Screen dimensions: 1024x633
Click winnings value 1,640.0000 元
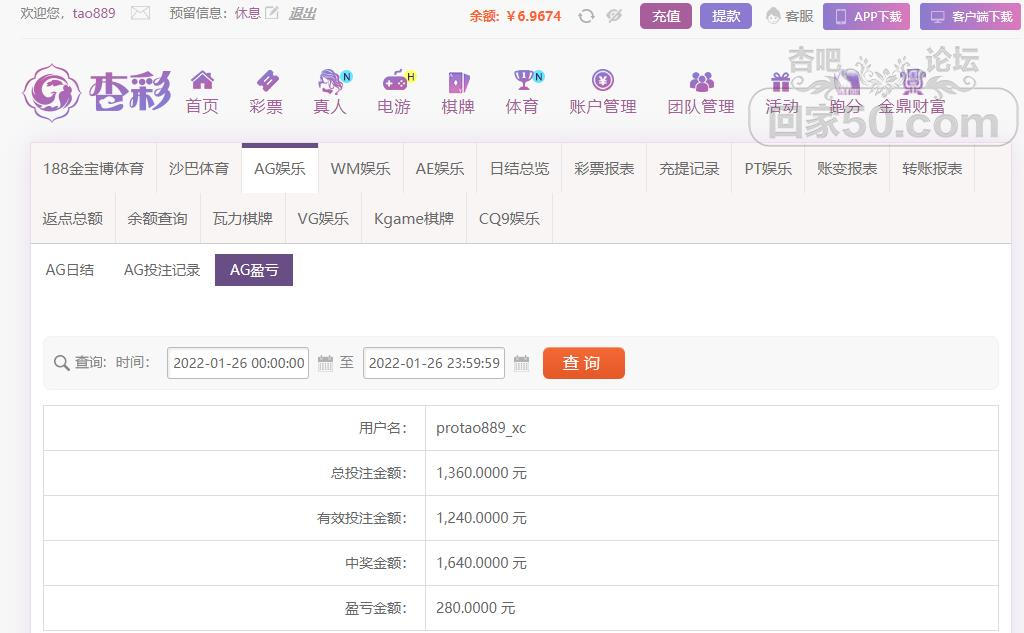pos(481,563)
